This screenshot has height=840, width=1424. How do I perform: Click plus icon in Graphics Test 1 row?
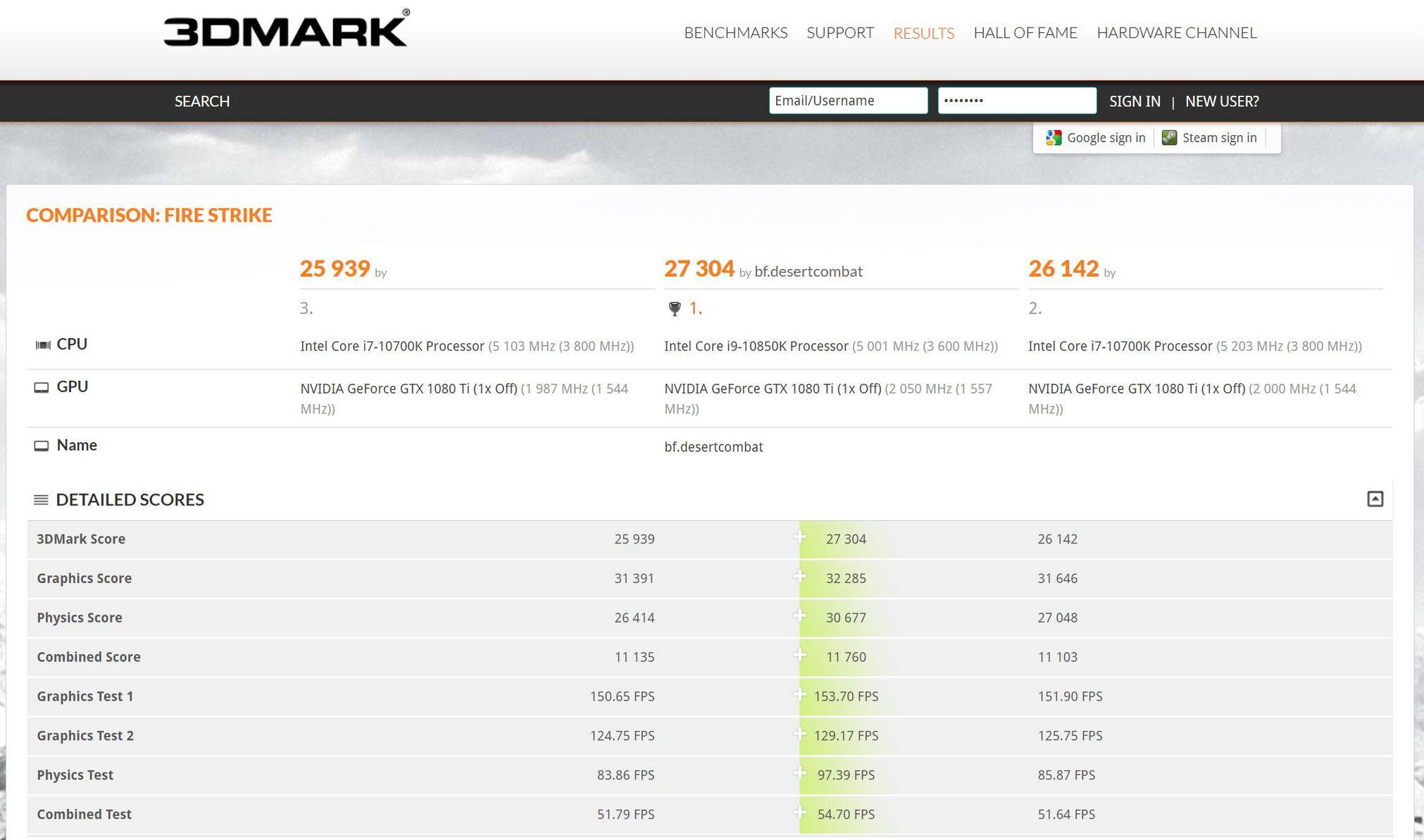[x=799, y=695]
